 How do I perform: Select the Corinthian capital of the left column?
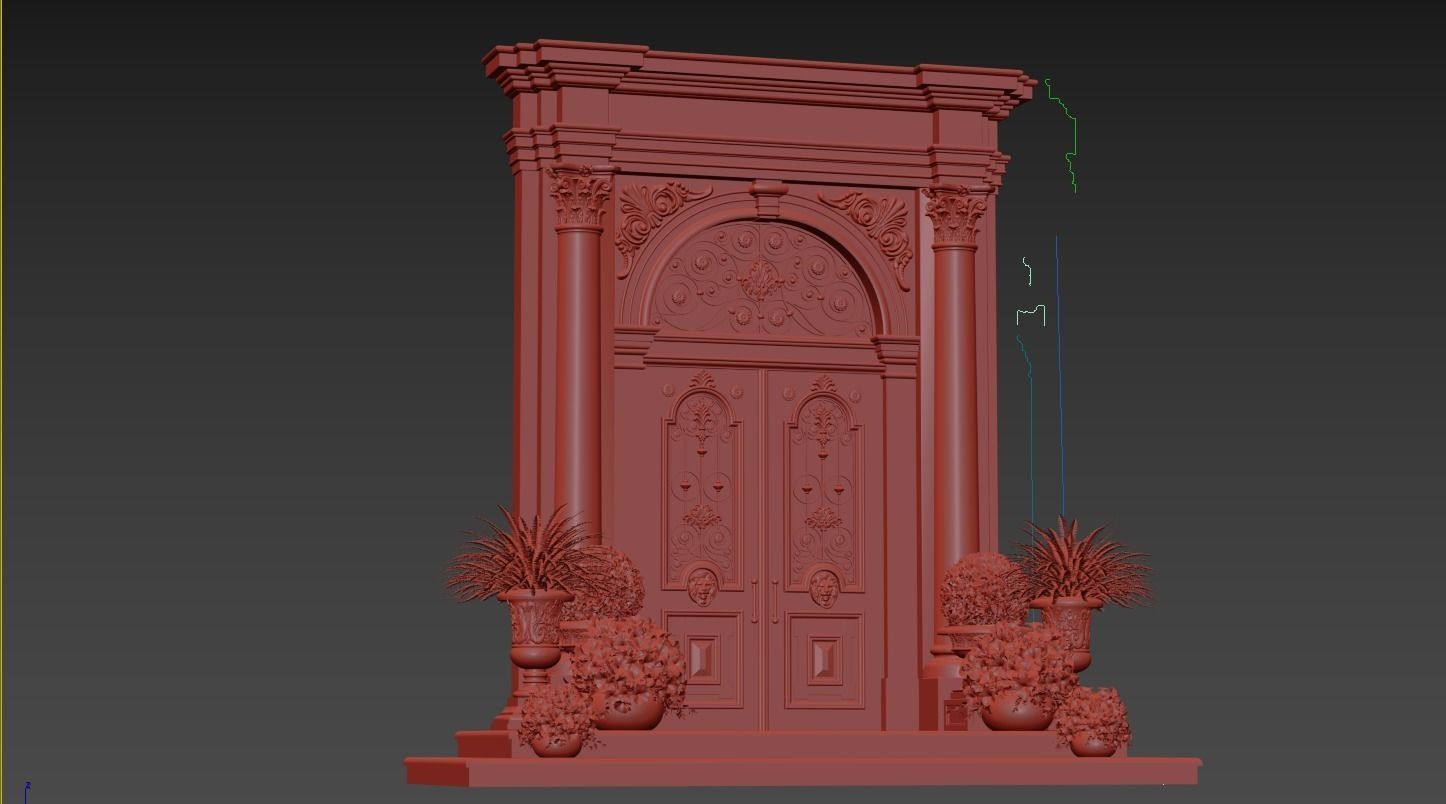[579, 196]
